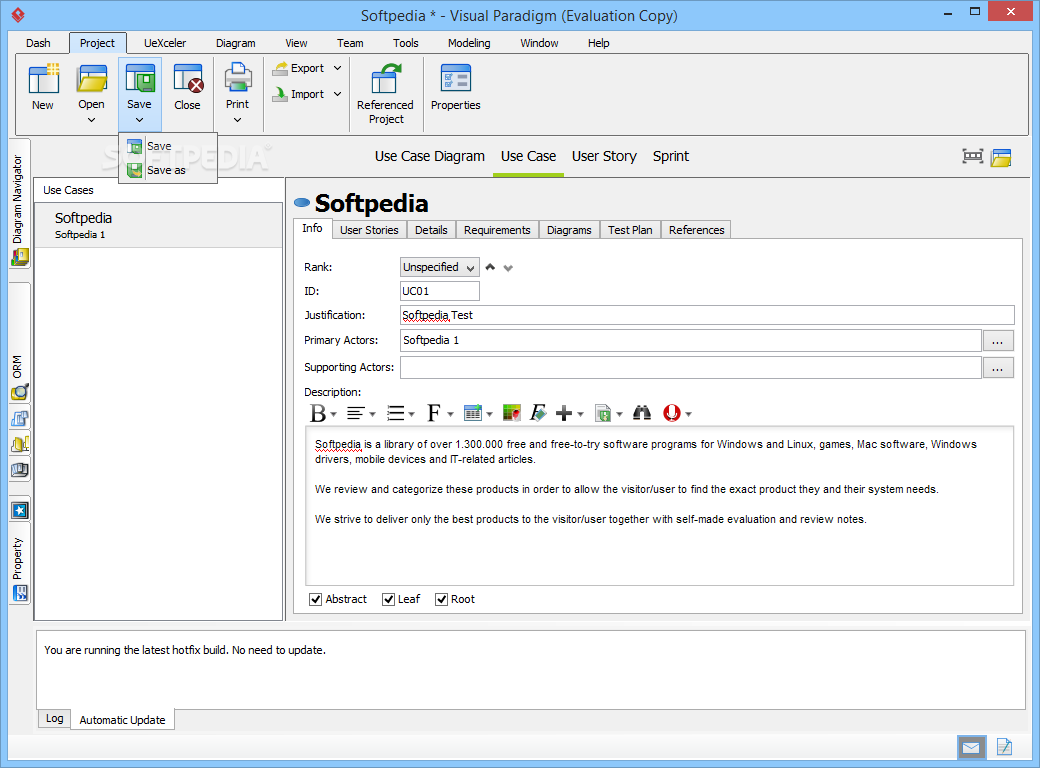Open the UeXceler ribbon tab
The height and width of the screenshot is (768, 1040).
(165, 43)
